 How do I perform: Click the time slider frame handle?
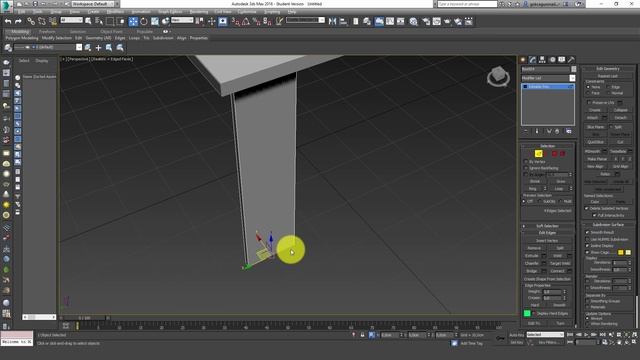point(84,318)
